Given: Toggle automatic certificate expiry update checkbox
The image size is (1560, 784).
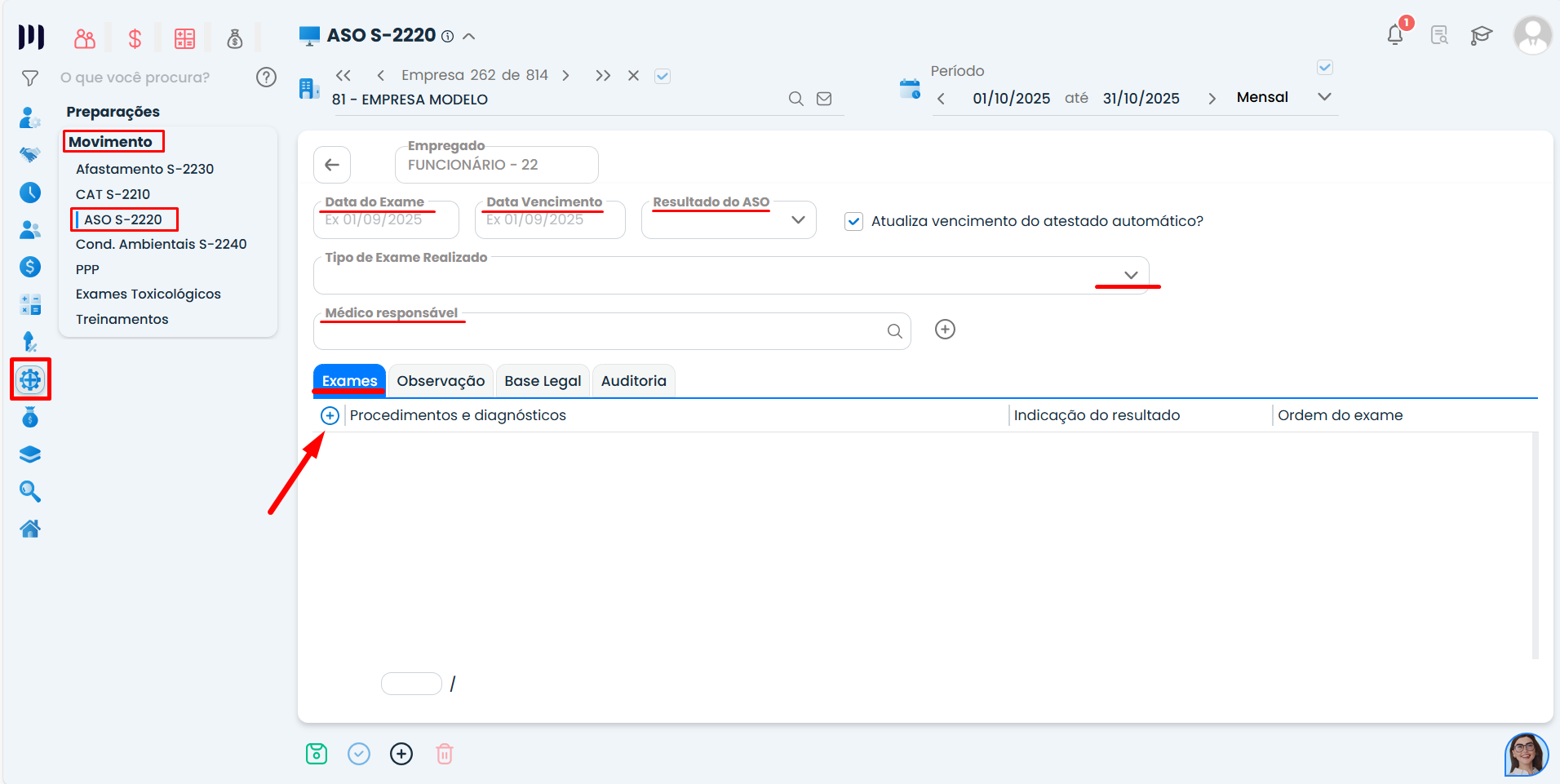Looking at the screenshot, I should (x=853, y=221).
